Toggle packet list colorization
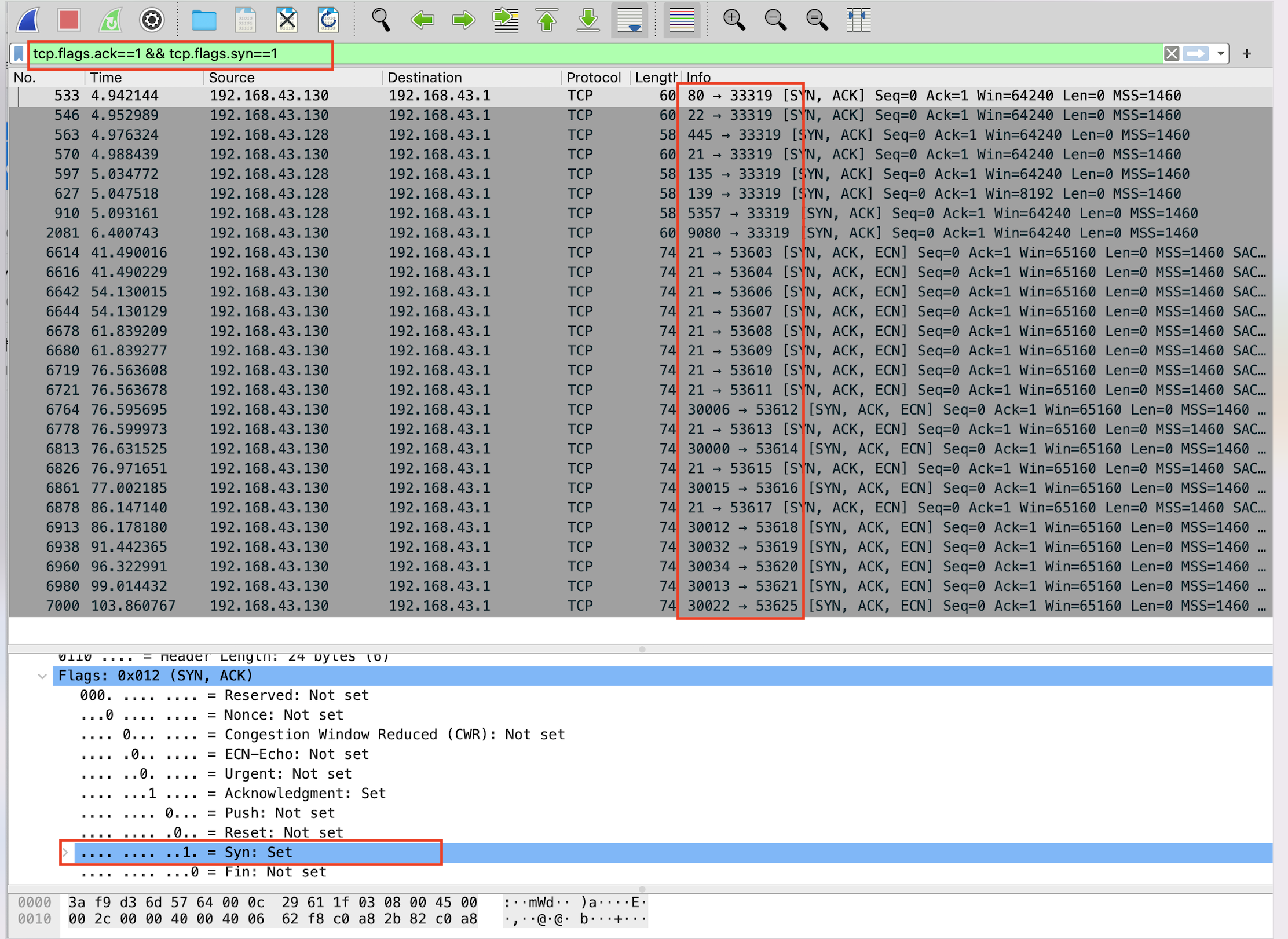 [682, 20]
